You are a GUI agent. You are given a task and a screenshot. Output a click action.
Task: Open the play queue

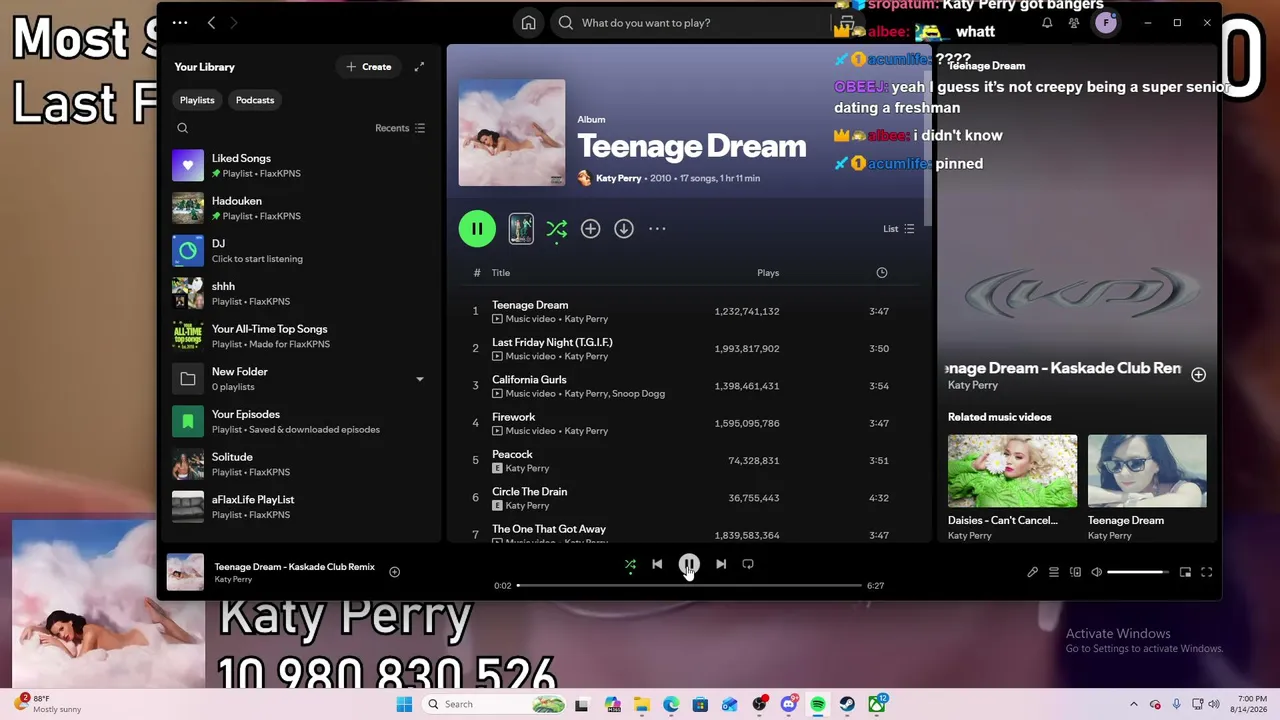coord(1054,572)
